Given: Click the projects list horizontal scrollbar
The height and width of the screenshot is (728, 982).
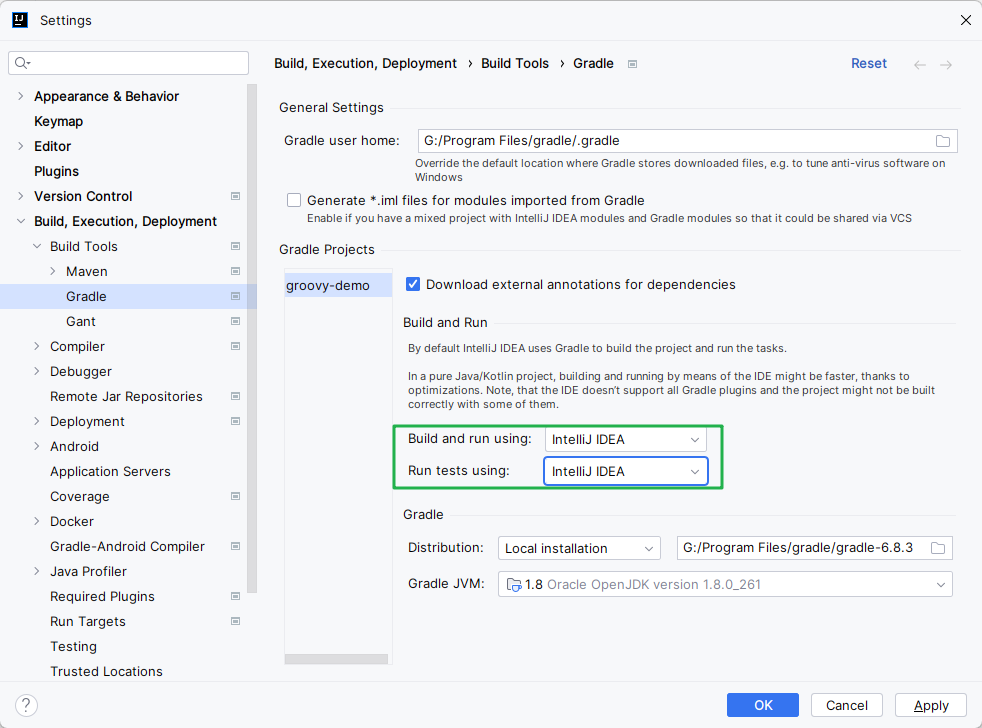Looking at the screenshot, I should 336,659.
